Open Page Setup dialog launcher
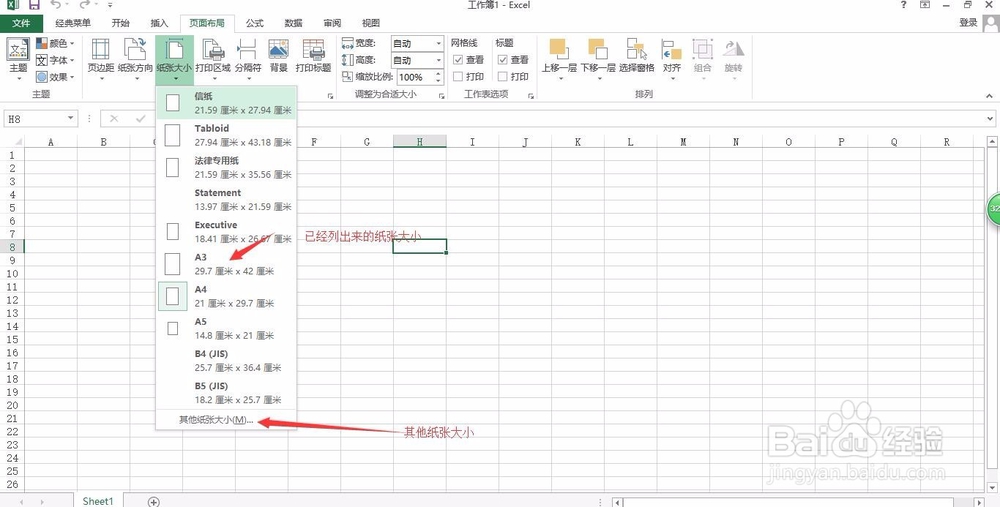 (330, 96)
